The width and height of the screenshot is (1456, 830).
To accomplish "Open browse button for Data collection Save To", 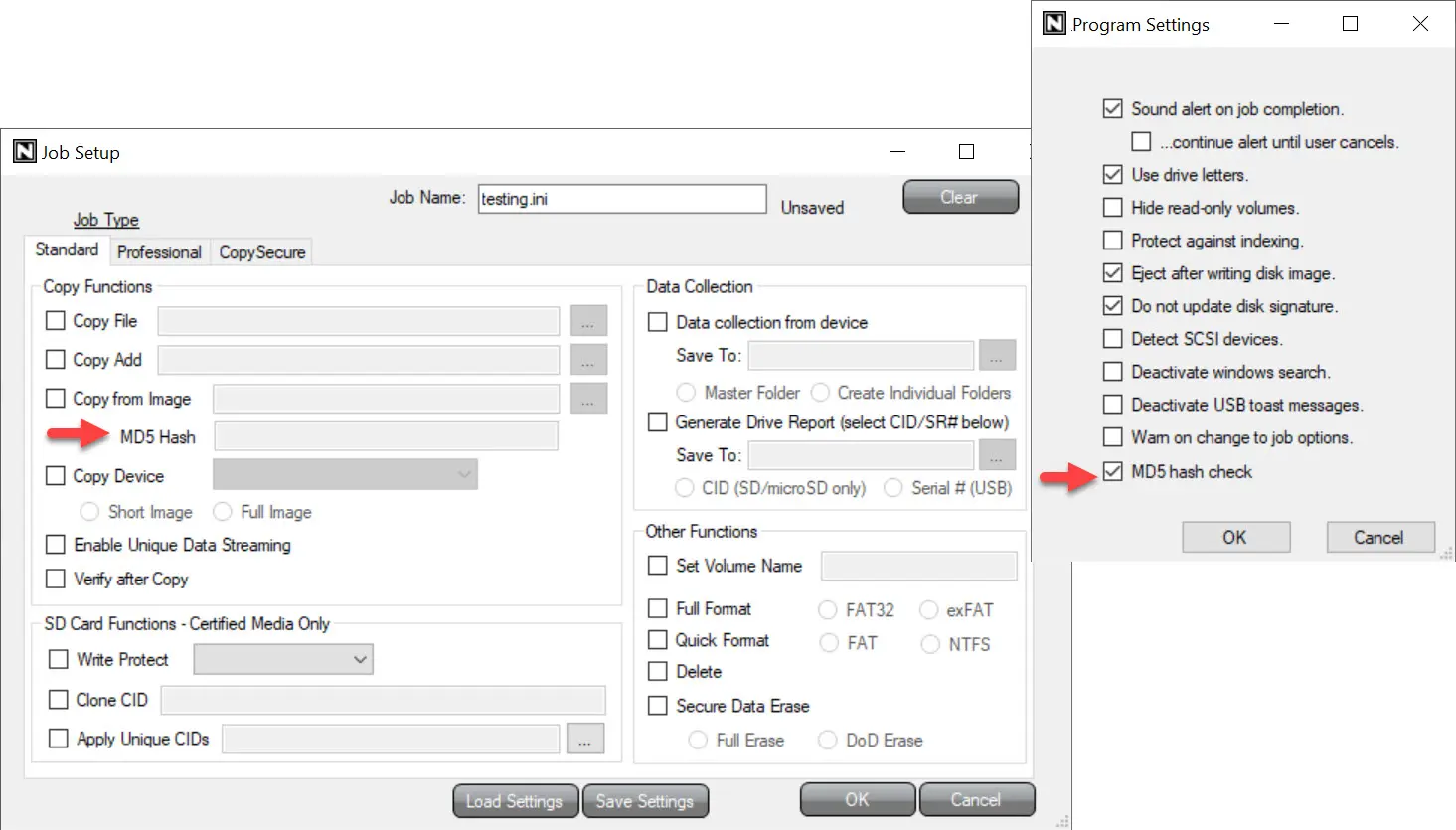I will click(x=997, y=355).
